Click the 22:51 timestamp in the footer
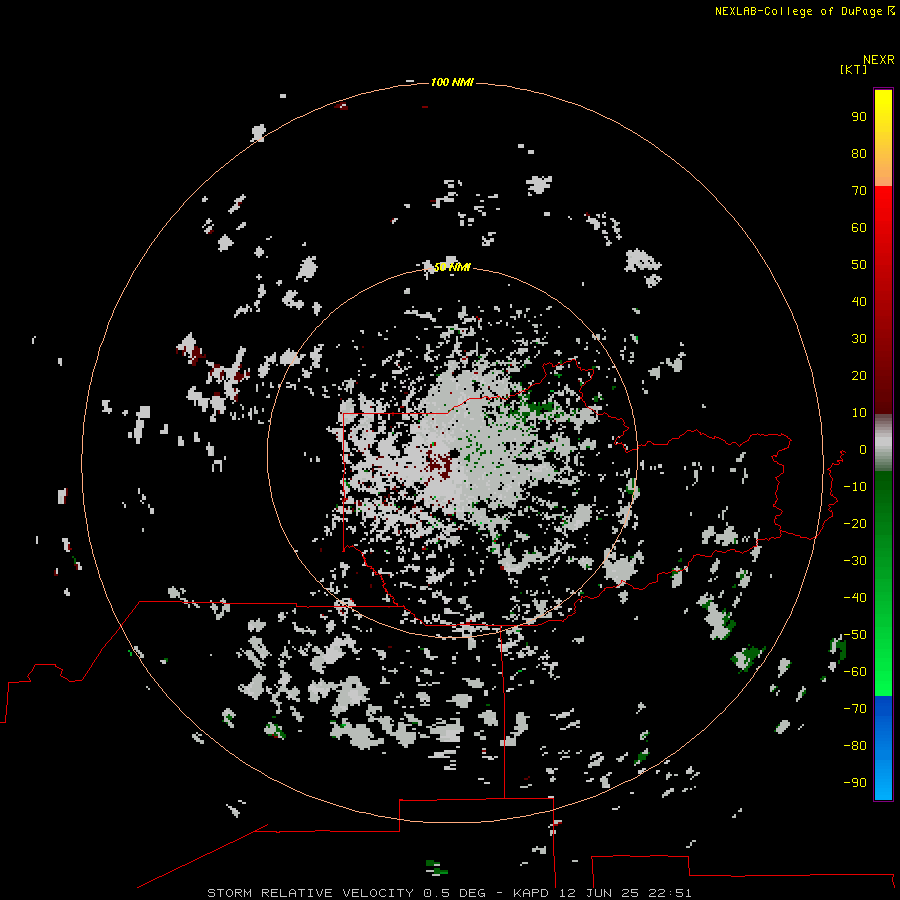This screenshot has width=900, height=900. pos(670,893)
